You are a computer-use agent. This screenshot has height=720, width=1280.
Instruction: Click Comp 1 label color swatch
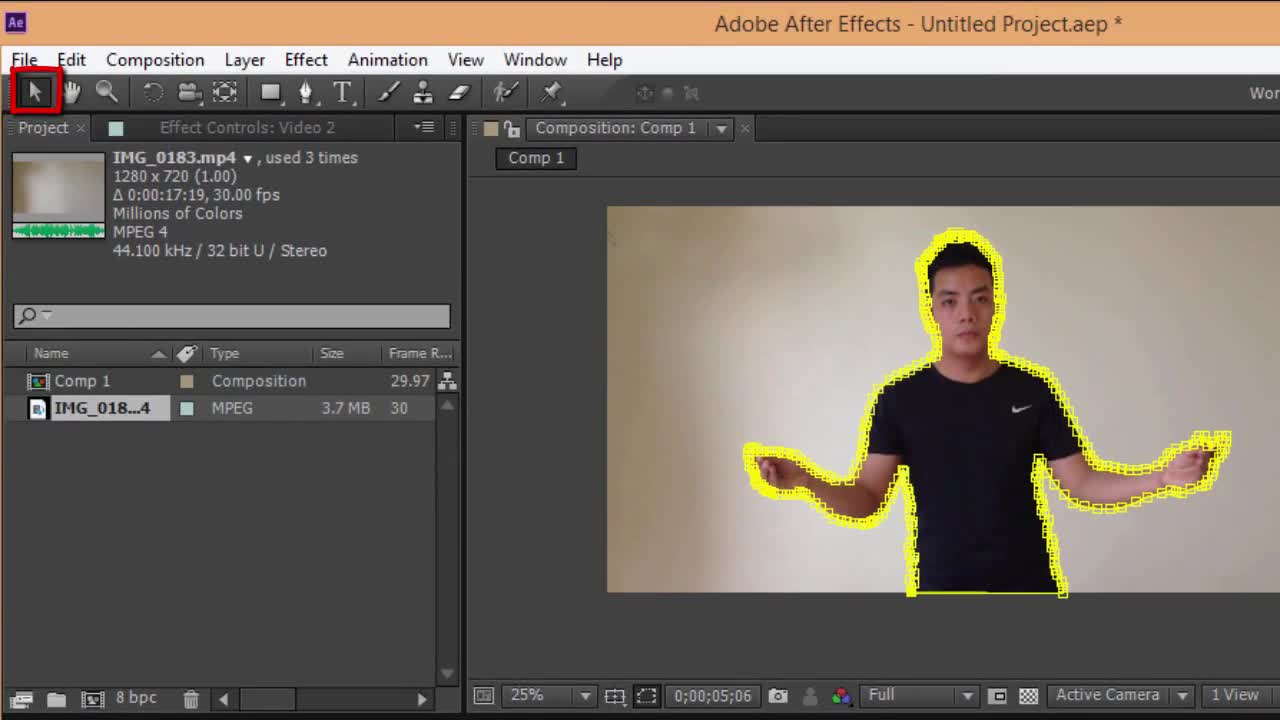[x=187, y=381]
